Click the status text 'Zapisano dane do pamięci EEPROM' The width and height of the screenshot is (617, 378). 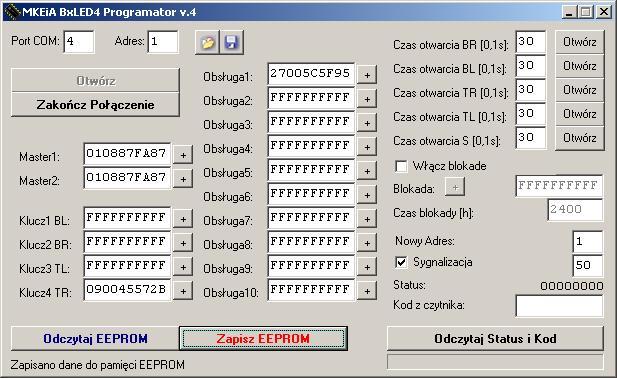pos(98,365)
